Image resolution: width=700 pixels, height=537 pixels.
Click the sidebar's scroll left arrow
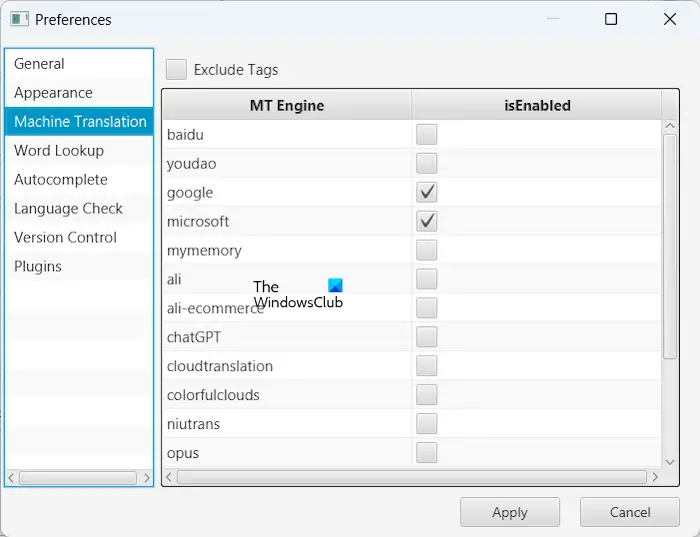11,478
